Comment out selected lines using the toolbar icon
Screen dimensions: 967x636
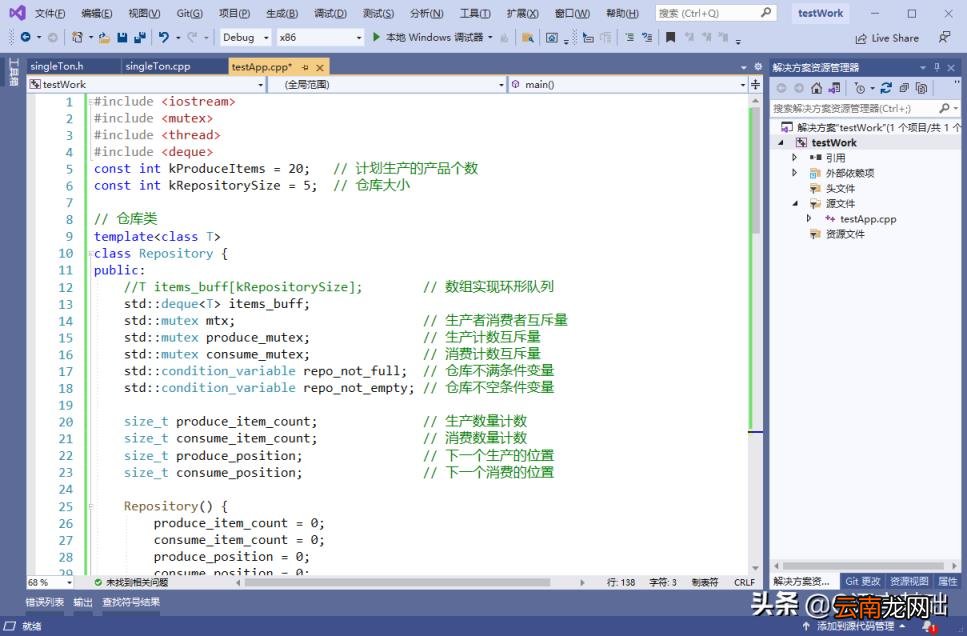pyautogui.click(x=629, y=38)
